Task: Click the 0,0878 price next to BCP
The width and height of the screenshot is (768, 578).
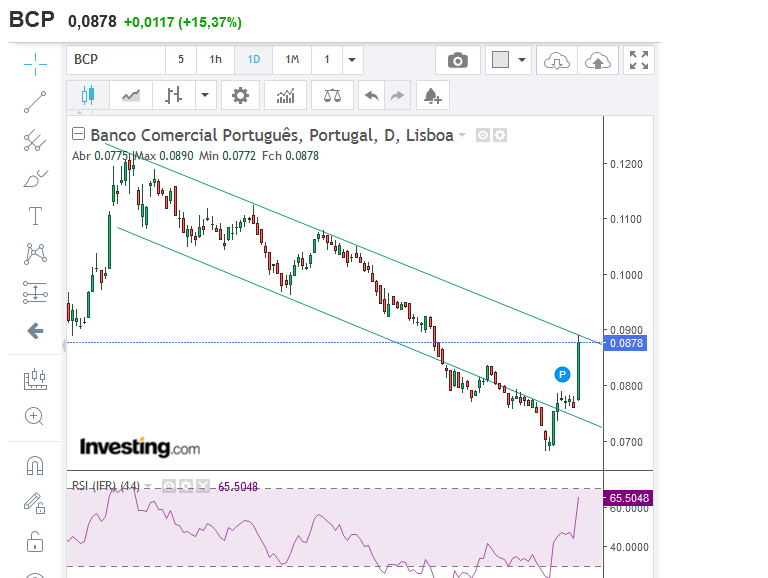Action: click(x=93, y=22)
